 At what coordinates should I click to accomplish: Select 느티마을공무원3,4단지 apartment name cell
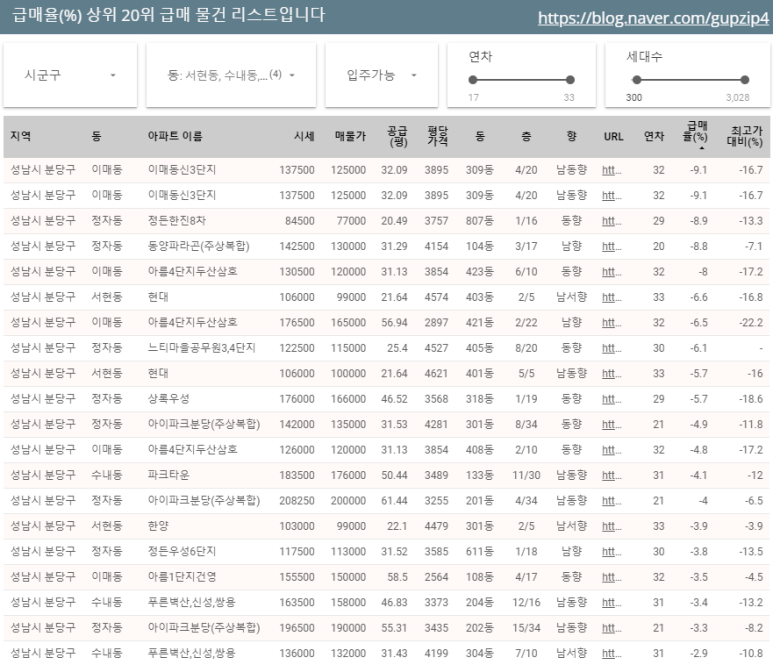click(x=202, y=348)
